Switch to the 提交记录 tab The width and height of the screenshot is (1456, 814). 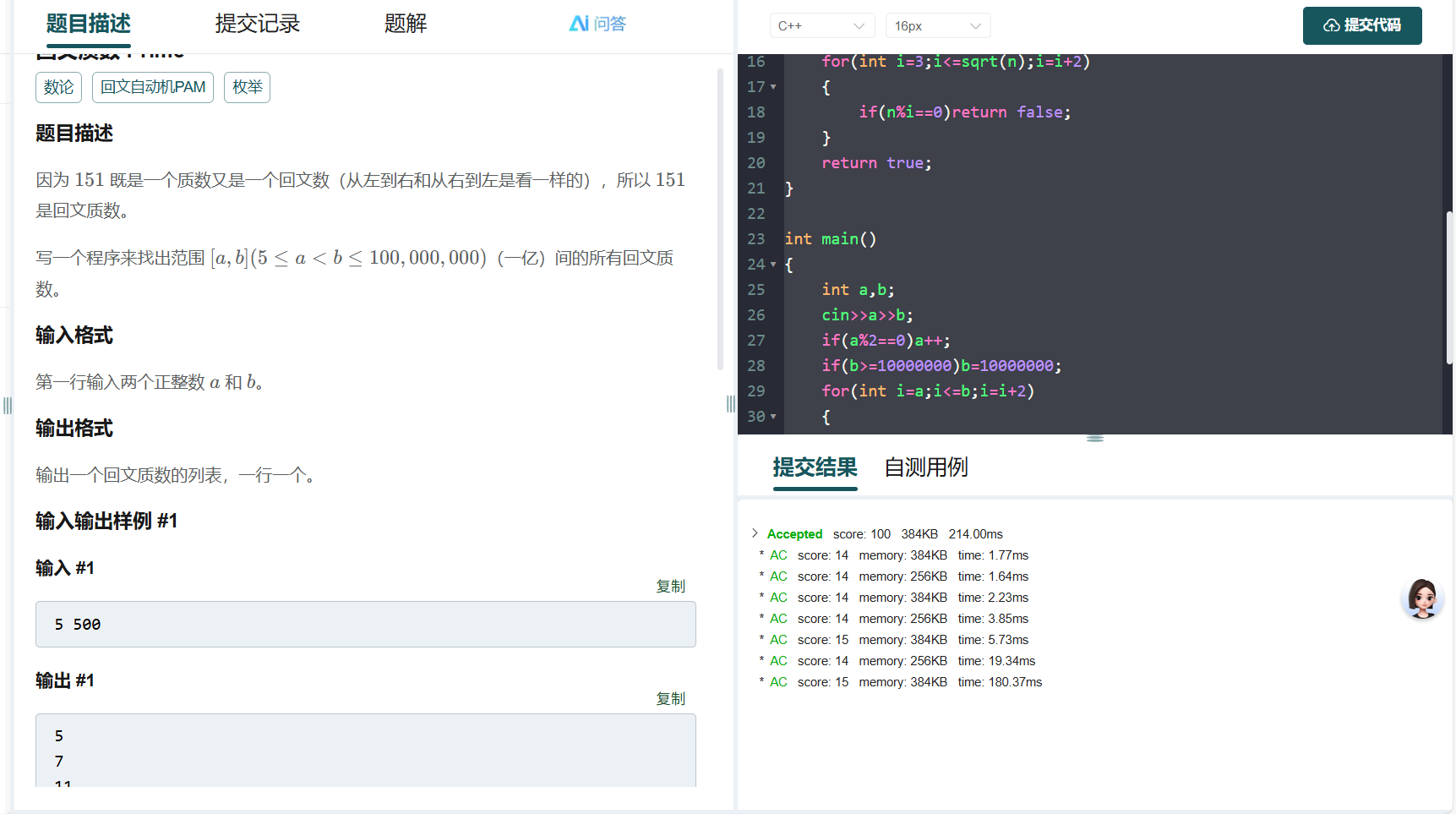[x=258, y=24]
